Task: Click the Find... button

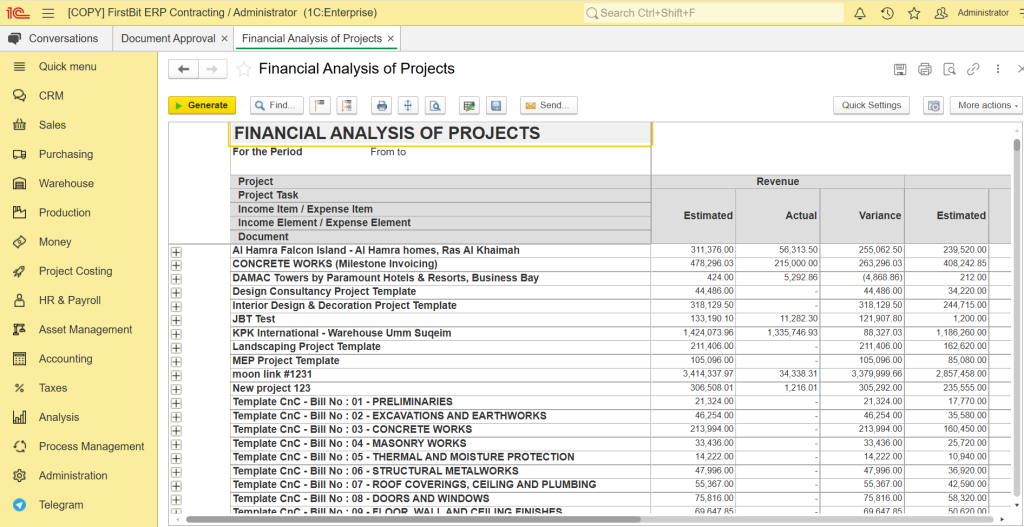Action: 277,105
